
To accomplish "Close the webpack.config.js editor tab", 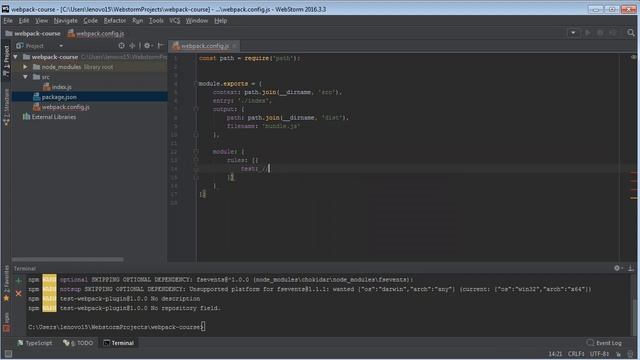I will click(x=234, y=46).
